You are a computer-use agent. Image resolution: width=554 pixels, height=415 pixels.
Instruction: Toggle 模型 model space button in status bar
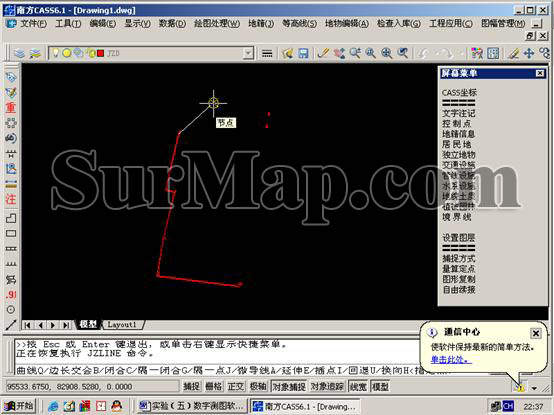click(x=380, y=387)
